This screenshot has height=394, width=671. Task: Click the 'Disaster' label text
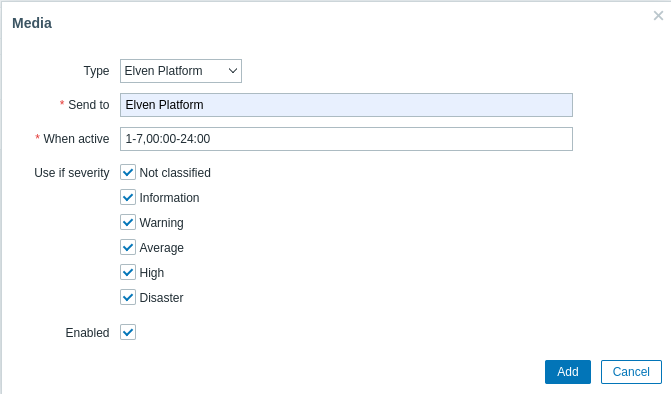click(x=161, y=298)
